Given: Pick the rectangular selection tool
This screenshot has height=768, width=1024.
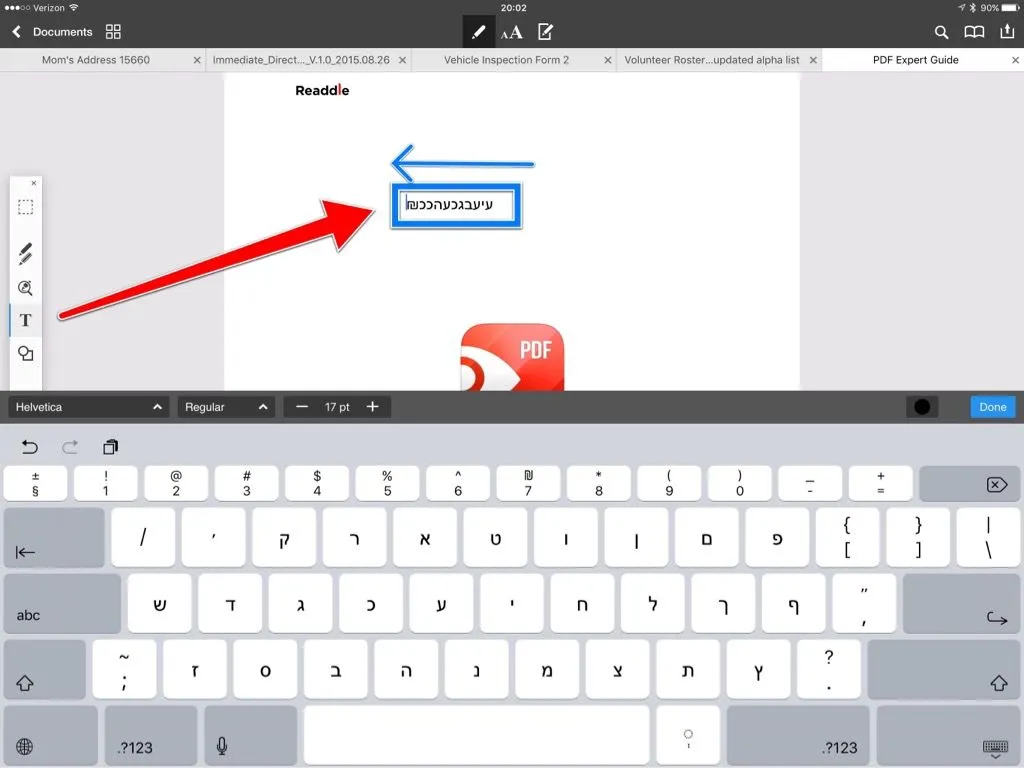Looking at the screenshot, I should coord(26,207).
